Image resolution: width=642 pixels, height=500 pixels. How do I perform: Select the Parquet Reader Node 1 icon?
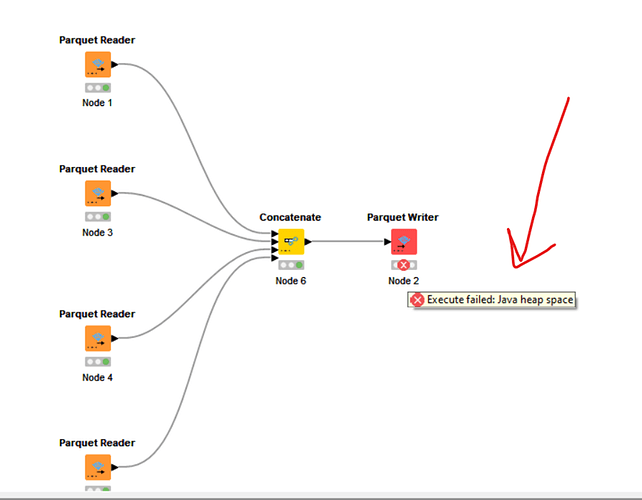point(97,65)
